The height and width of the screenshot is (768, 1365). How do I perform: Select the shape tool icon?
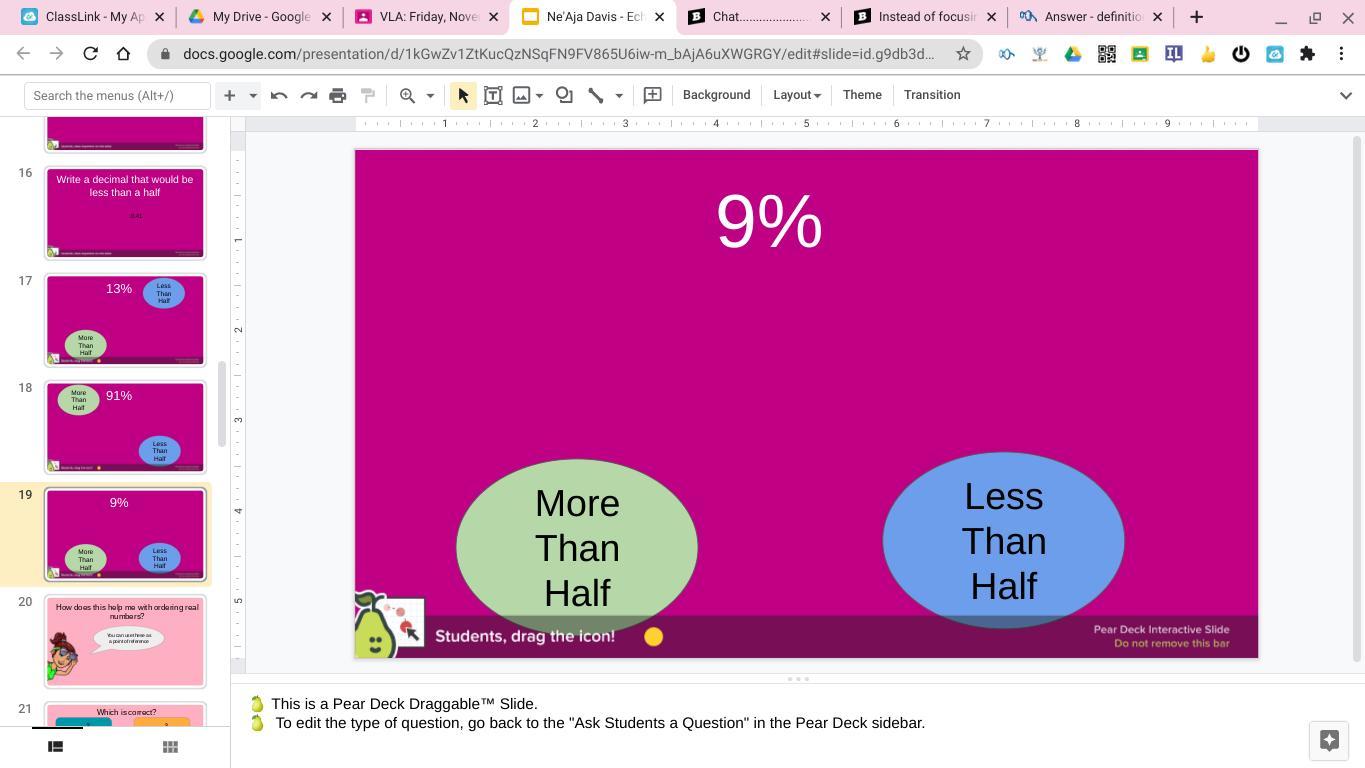pos(564,95)
